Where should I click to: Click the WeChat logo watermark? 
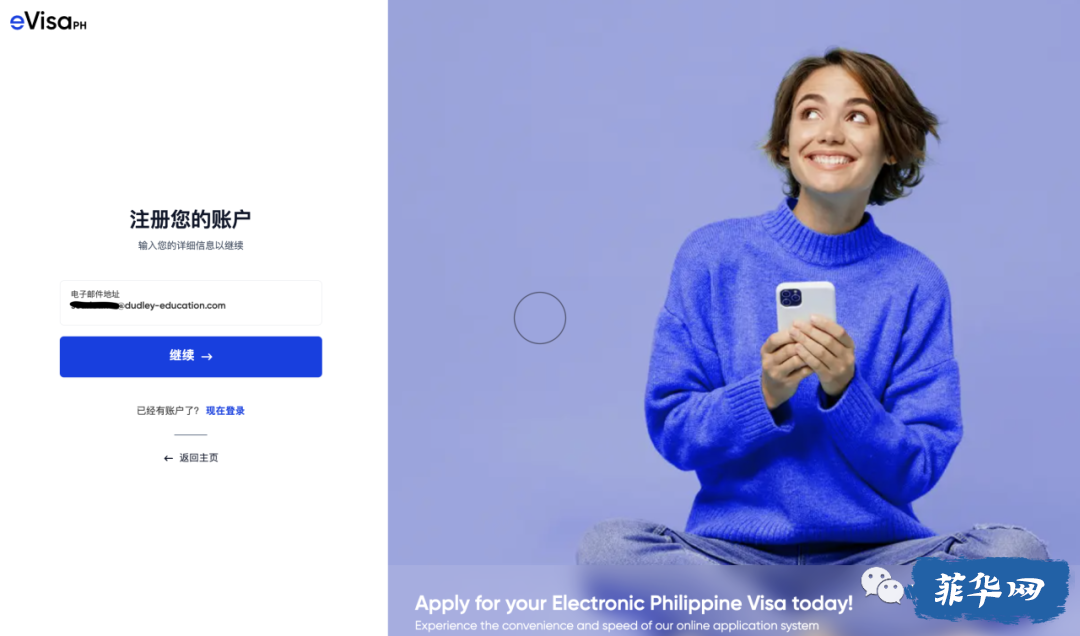[882, 586]
